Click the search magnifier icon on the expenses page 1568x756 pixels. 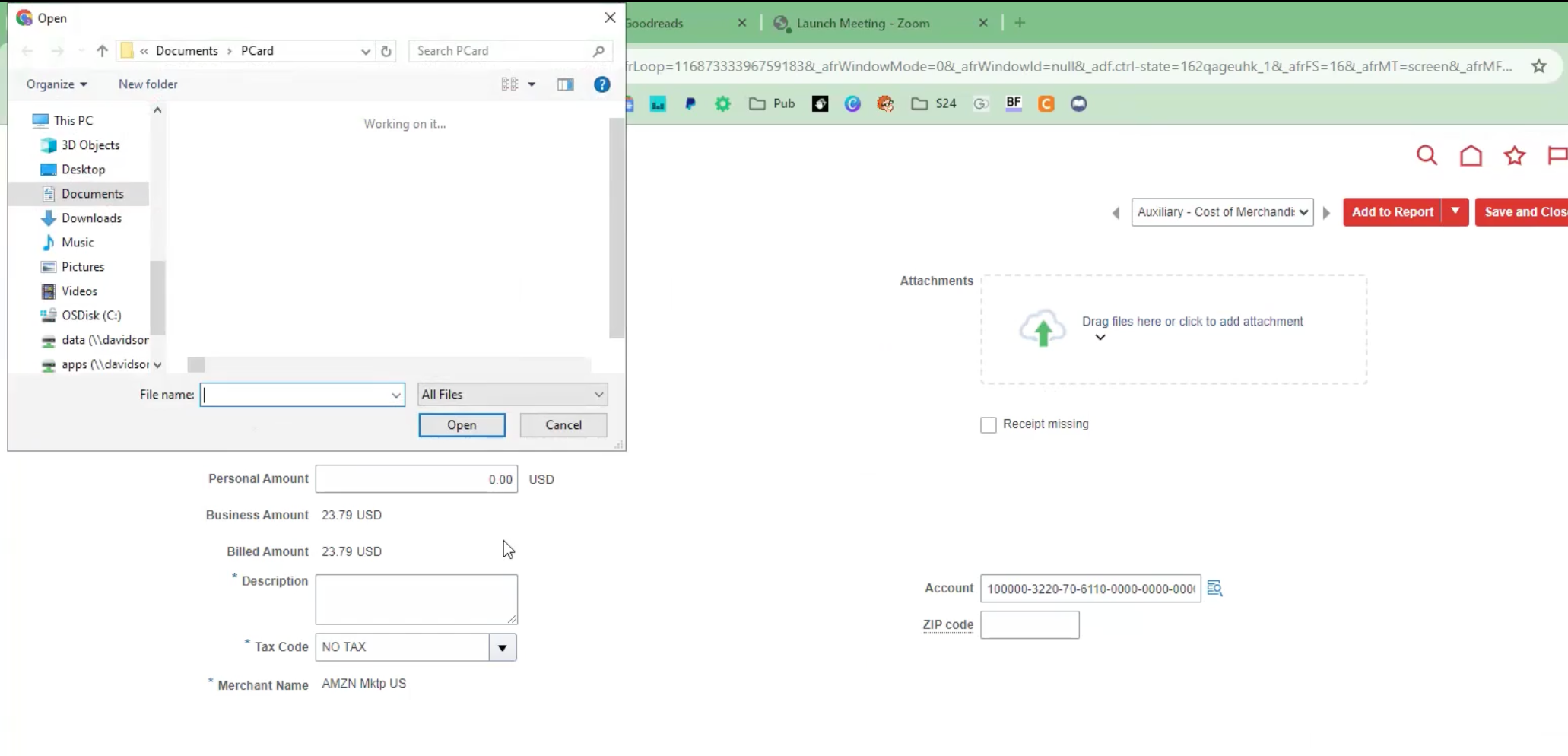point(1427,156)
